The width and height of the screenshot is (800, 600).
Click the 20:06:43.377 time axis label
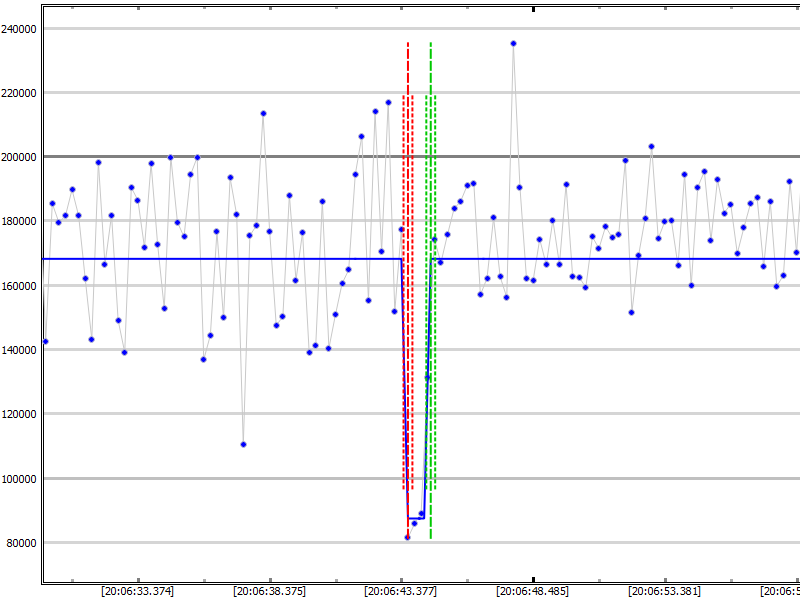pos(401,591)
